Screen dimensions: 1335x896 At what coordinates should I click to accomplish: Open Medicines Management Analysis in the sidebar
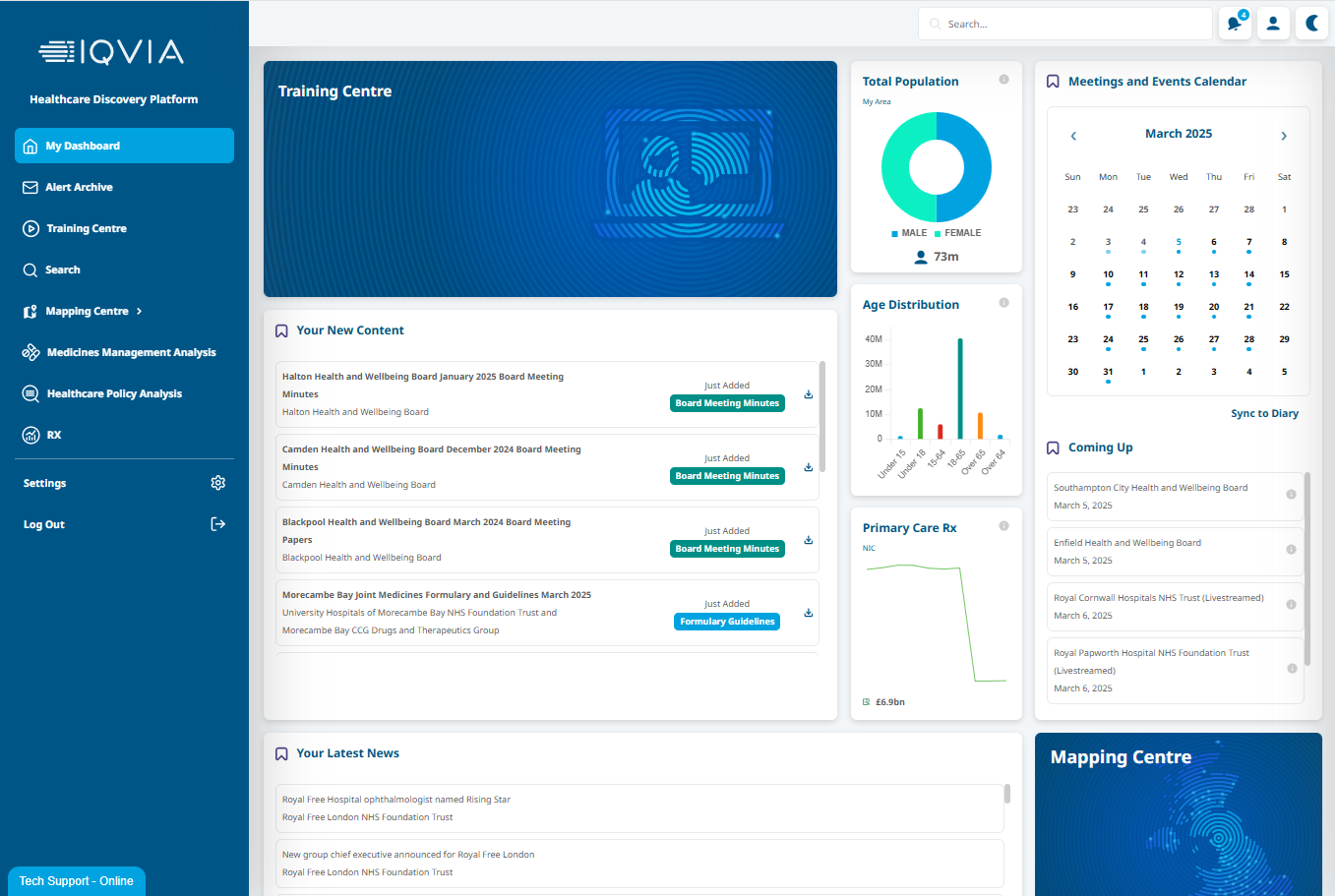click(x=124, y=352)
